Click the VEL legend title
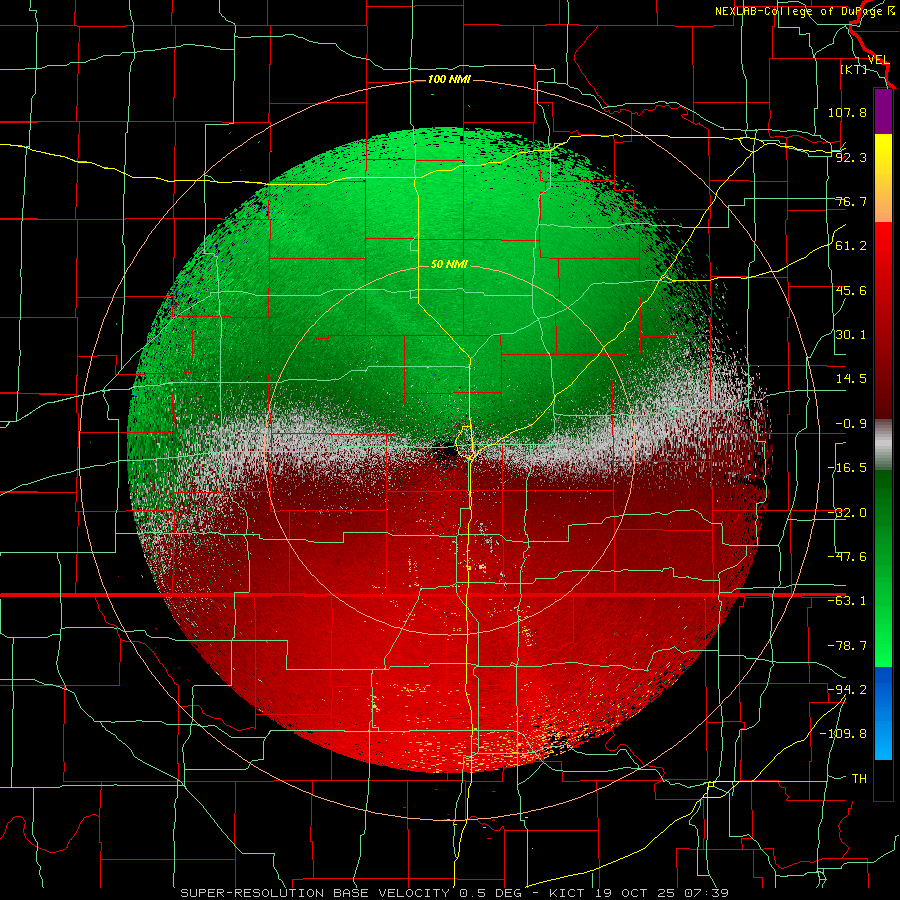 (x=878, y=60)
